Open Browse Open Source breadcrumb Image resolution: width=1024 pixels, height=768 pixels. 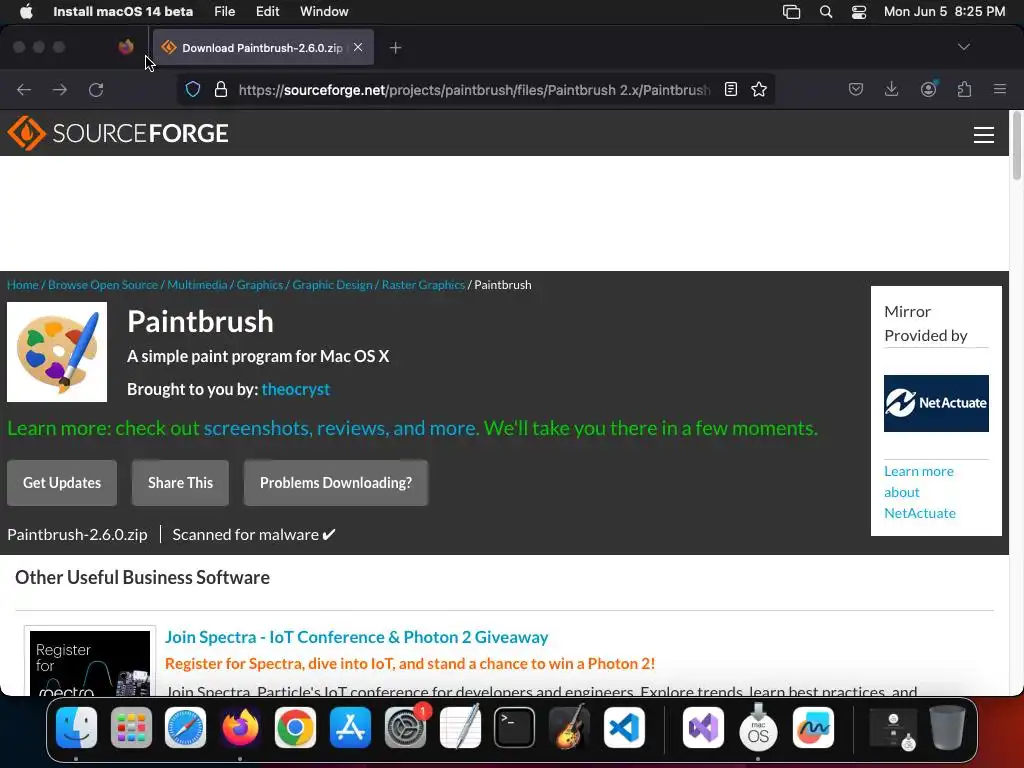pyautogui.click(x=103, y=285)
